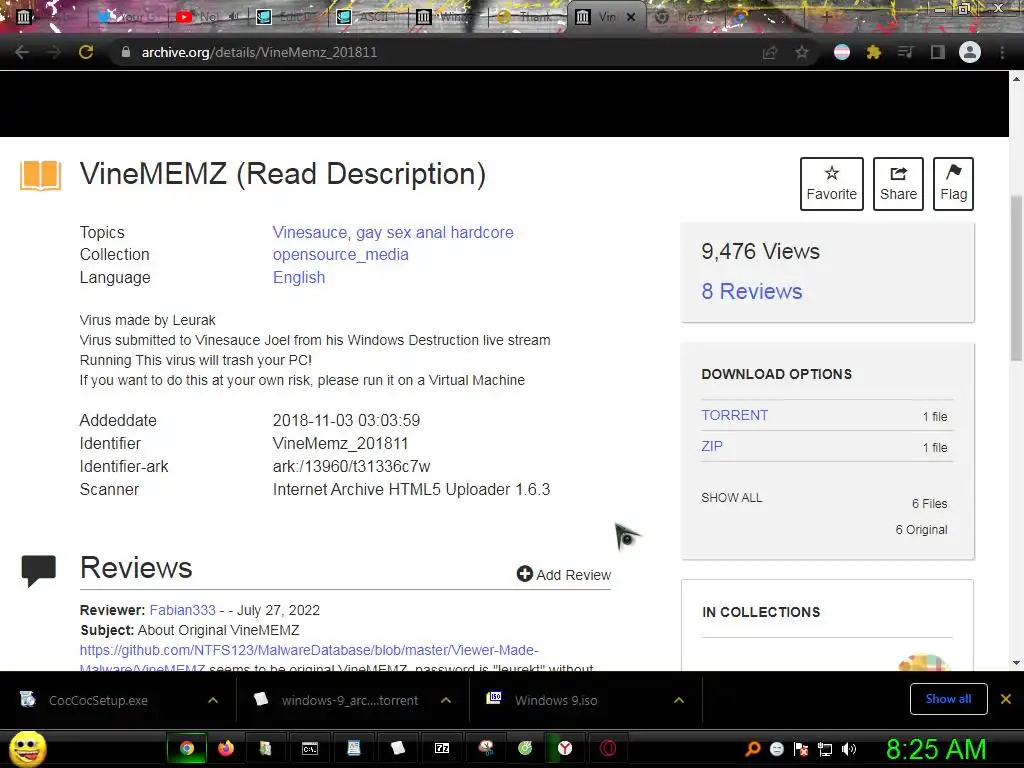
Task: Click SHOW ALL download files
Action: (x=731, y=498)
